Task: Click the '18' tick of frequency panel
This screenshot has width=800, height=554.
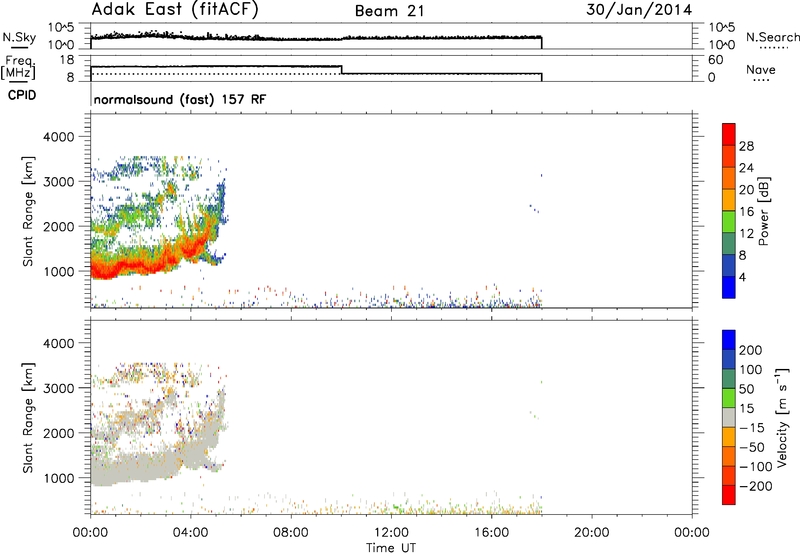Action: click(67, 60)
